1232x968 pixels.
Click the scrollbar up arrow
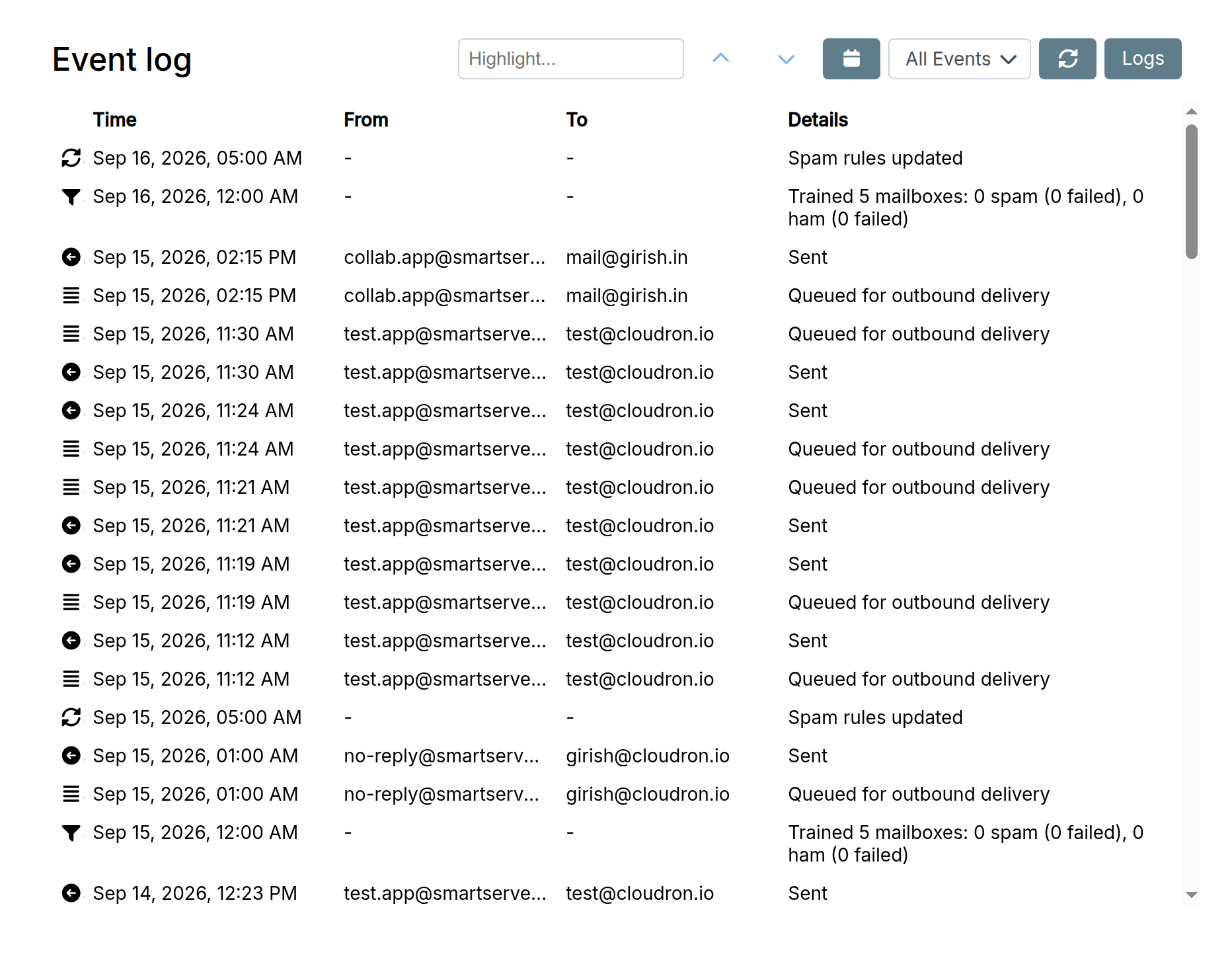[x=1191, y=112]
